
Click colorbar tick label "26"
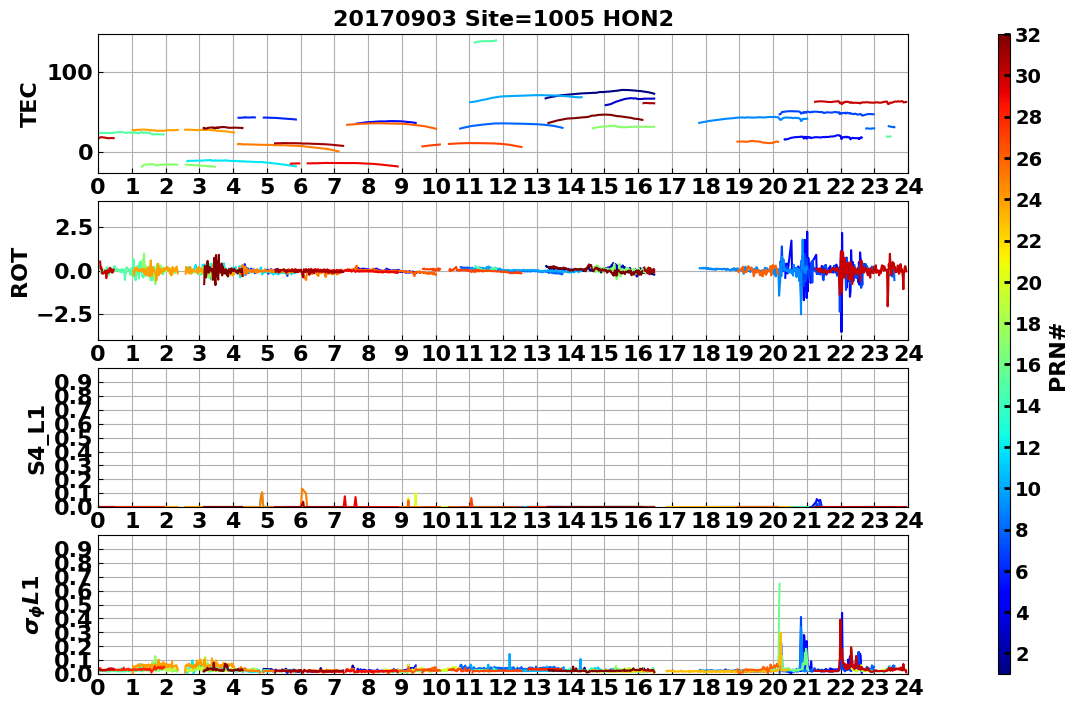click(x=1027, y=159)
